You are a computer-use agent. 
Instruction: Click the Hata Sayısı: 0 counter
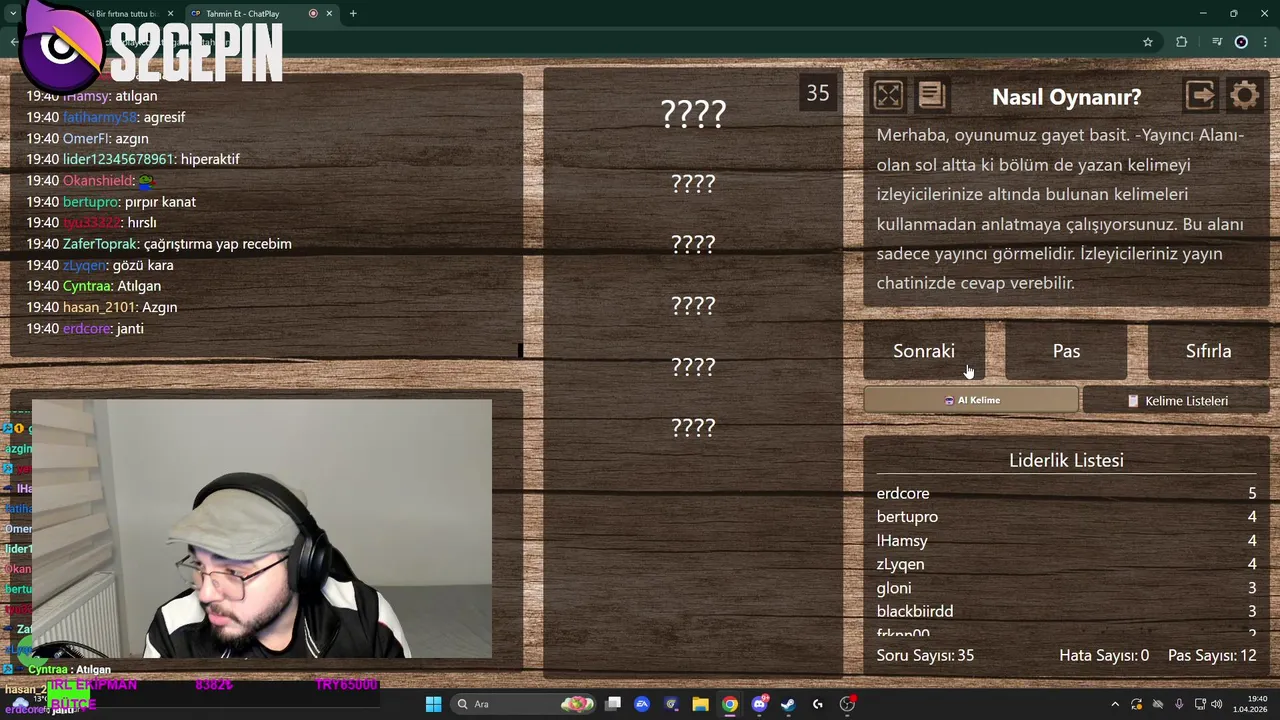click(x=1104, y=655)
